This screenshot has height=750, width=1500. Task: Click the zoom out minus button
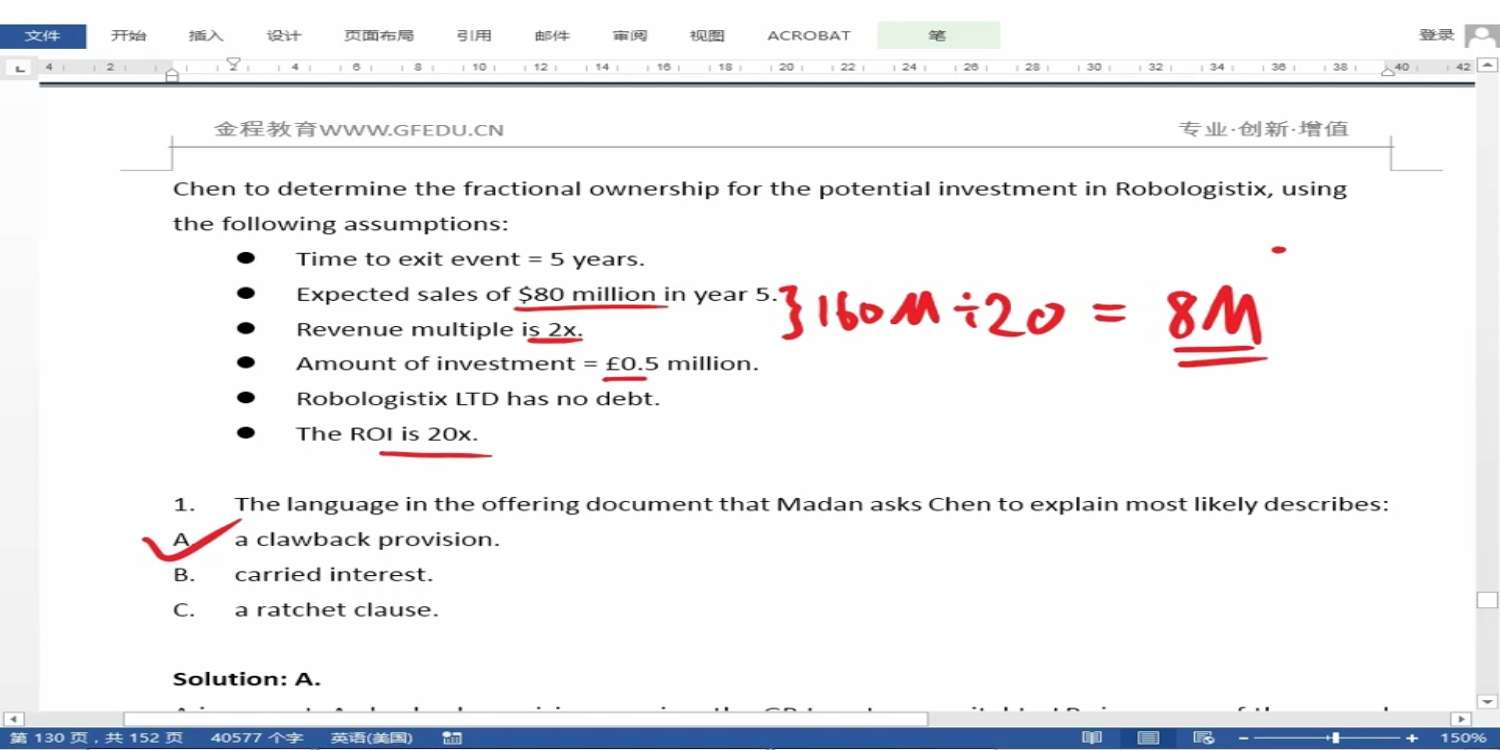(x=1244, y=738)
